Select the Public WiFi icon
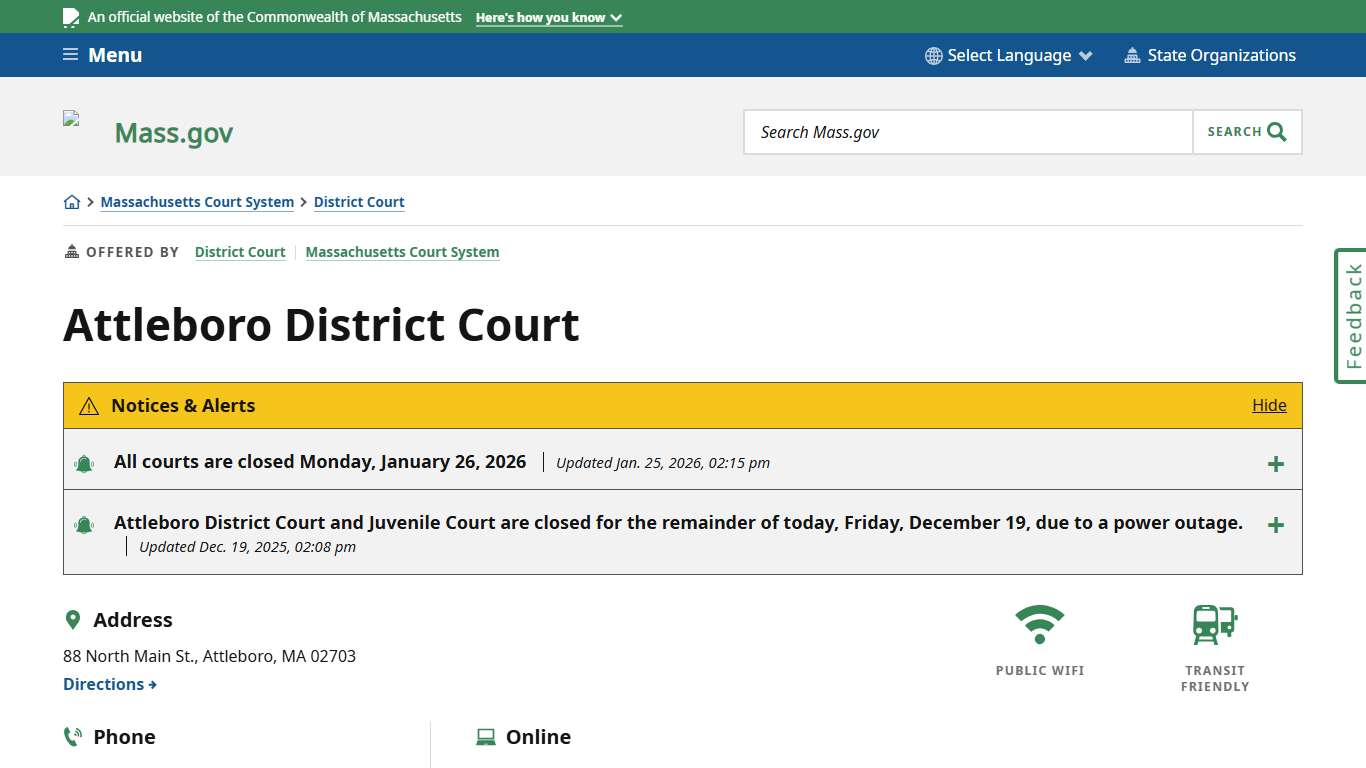Screen dimensions: 1366x768 [1040, 625]
